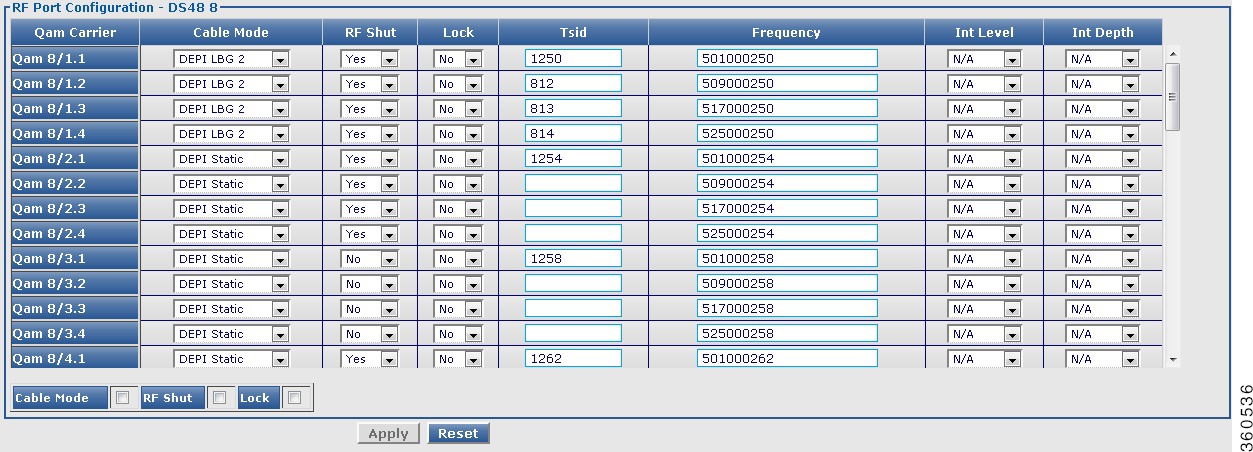Open Cable Mode dropdown for Qam 8/3.4
The width and height of the screenshot is (1253, 452).
[x=231, y=334]
